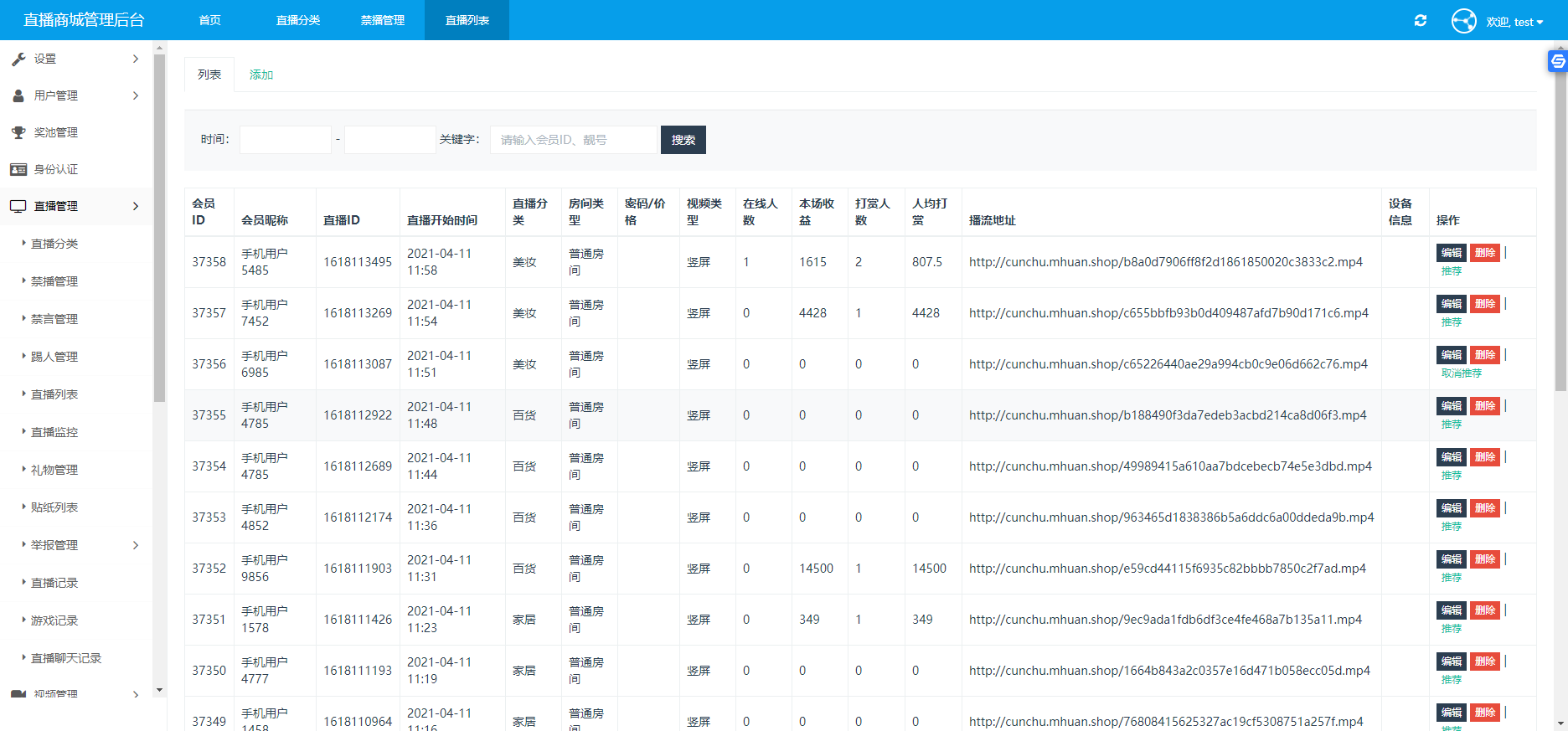Toggle 推荐 for member 37352

point(1451,578)
